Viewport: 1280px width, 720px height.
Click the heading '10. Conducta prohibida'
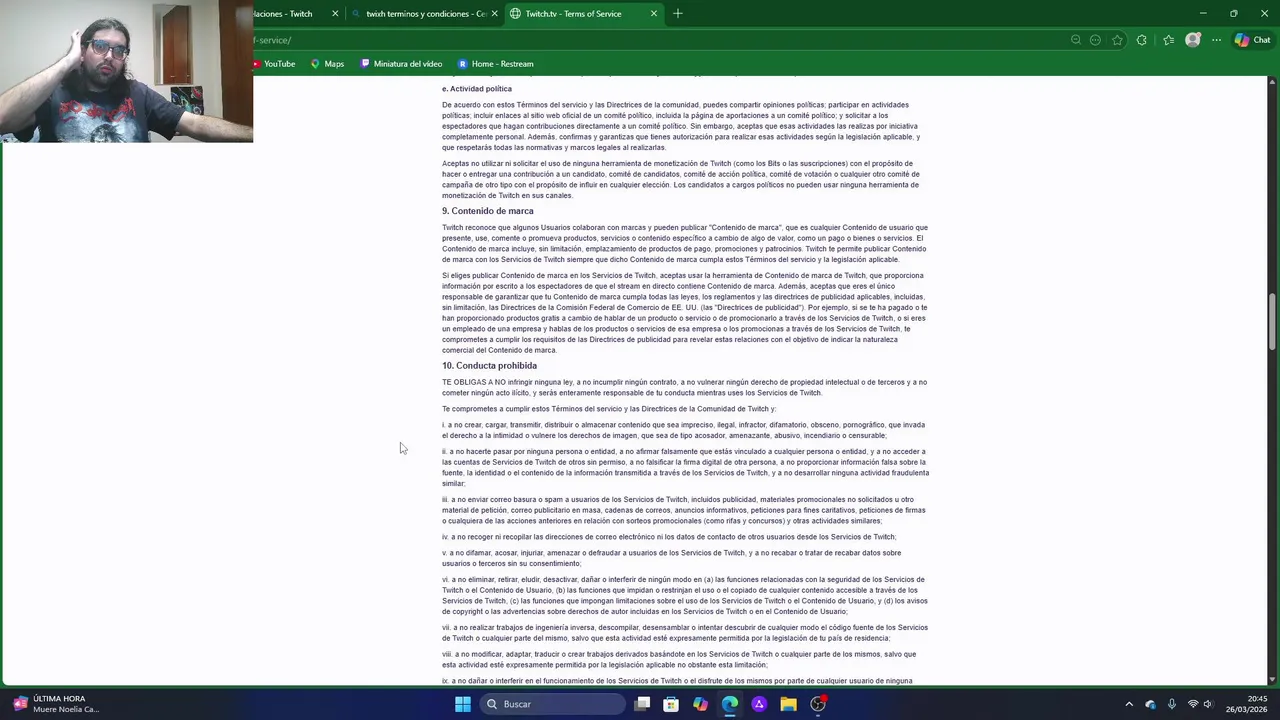[489, 366]
